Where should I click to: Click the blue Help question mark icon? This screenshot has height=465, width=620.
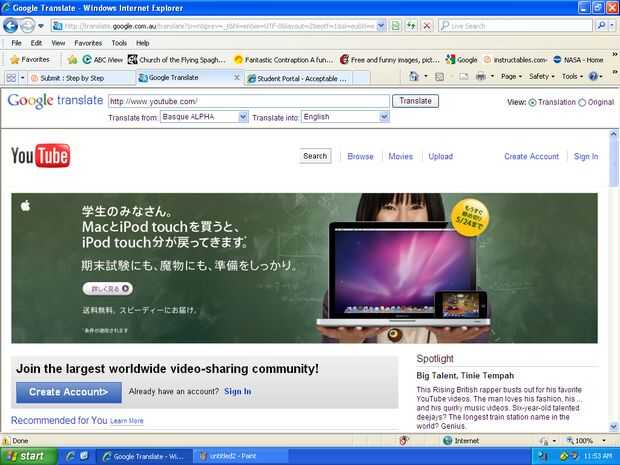tap(593, 76)
